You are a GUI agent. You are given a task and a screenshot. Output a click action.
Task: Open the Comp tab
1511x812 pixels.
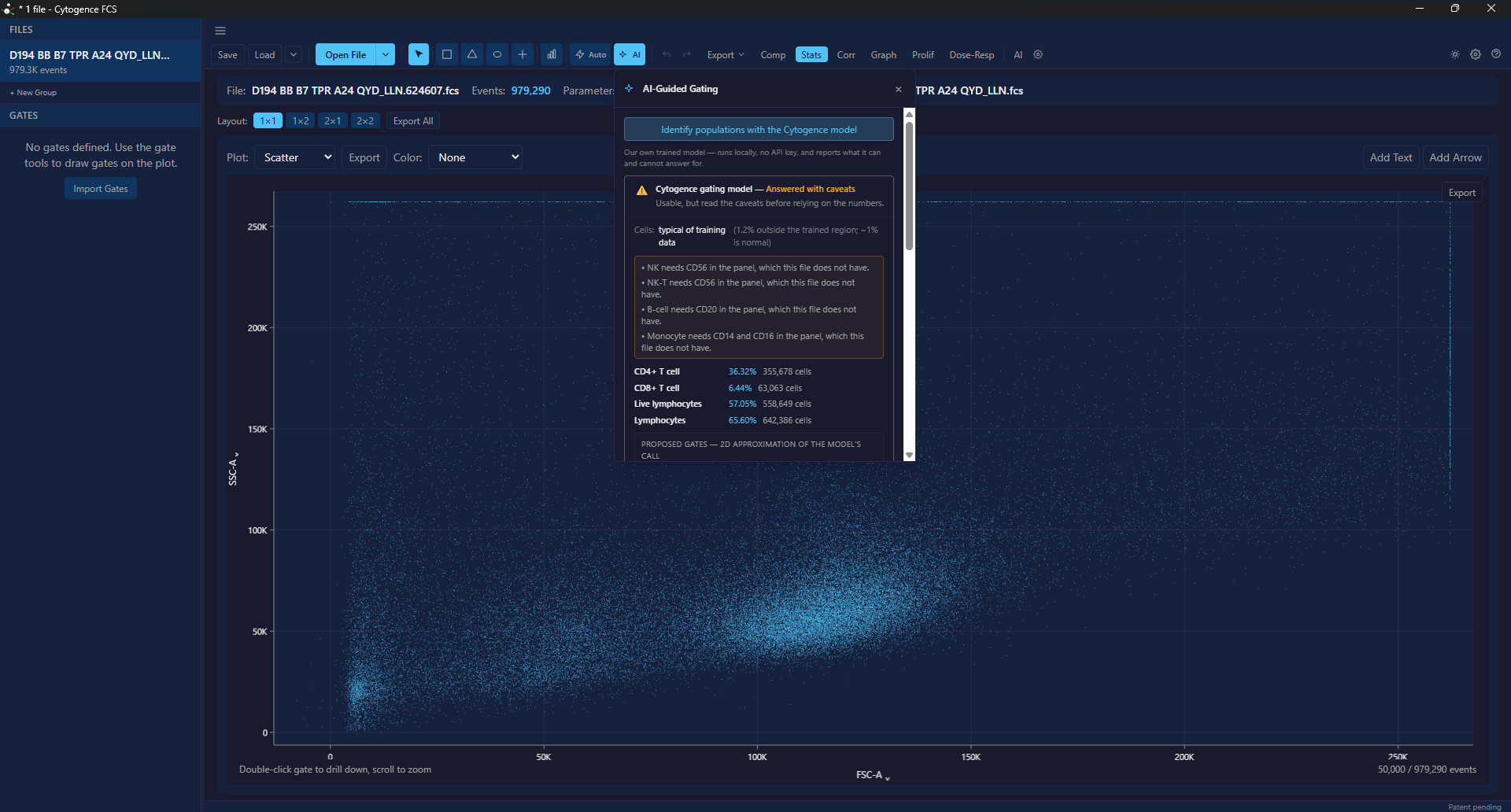pos(773,54)
